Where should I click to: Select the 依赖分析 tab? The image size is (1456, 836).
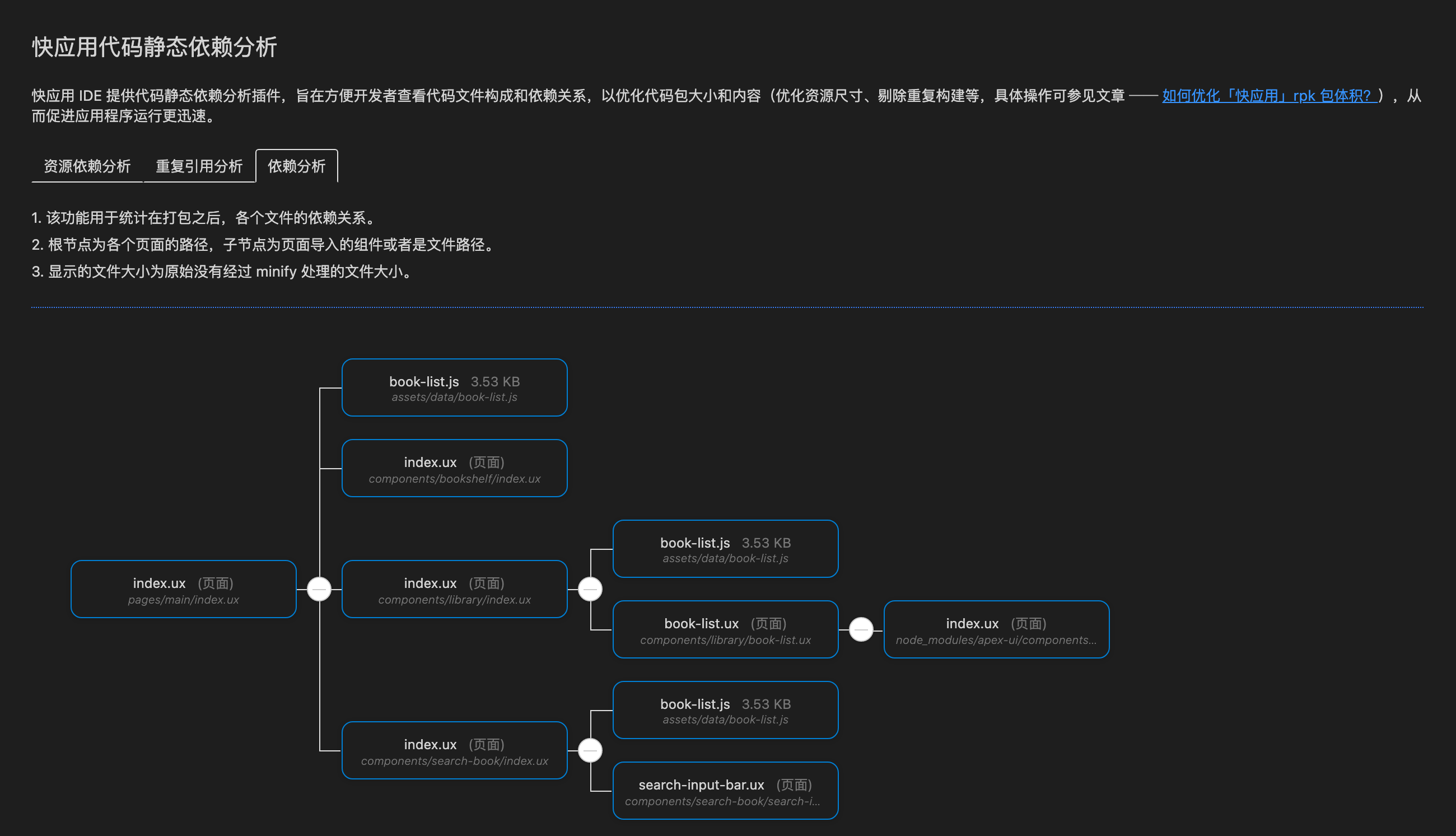click(x=297, y=166)
